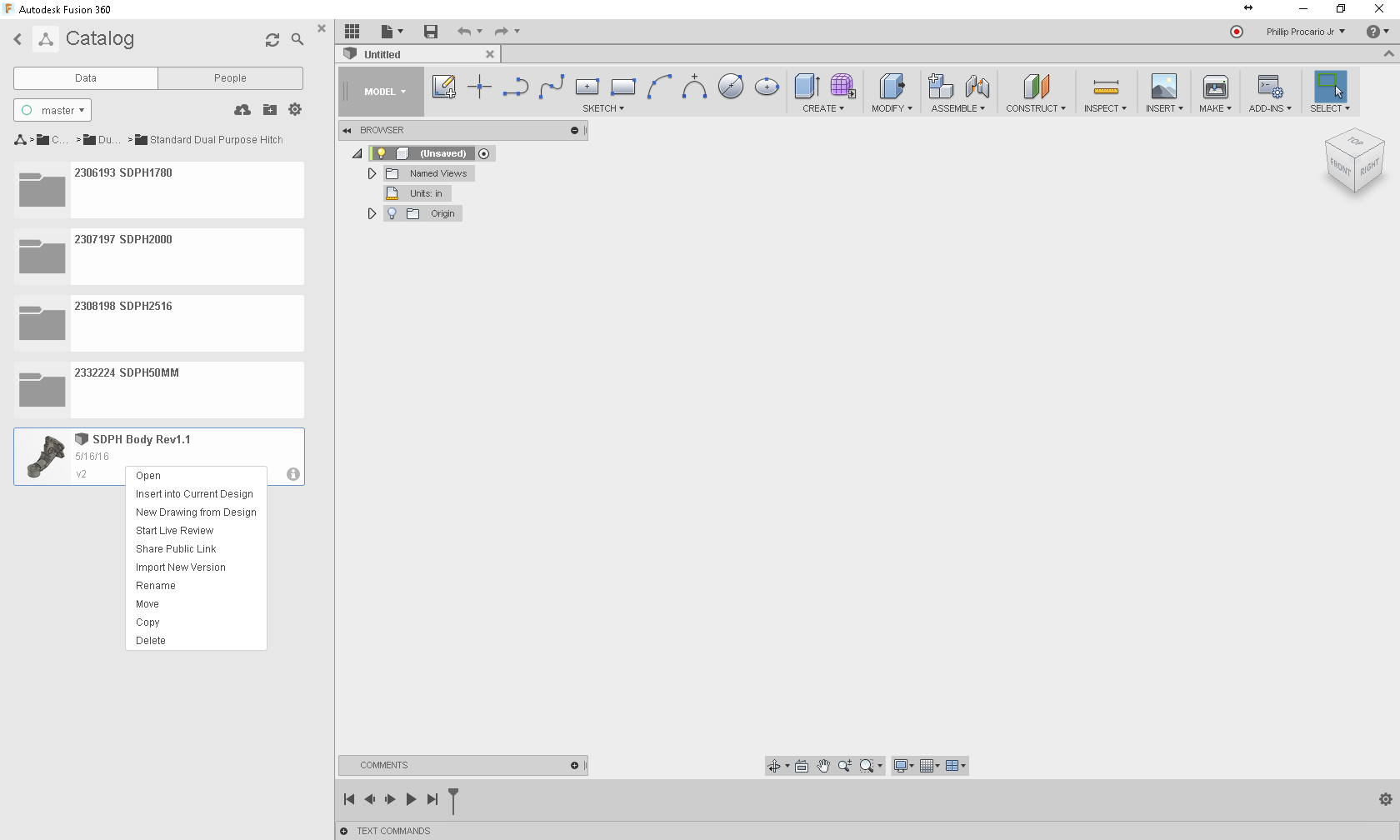Switch to the Untitled document tab
This screenshot has height=840, width=1400.
click(x=382, y=53)
